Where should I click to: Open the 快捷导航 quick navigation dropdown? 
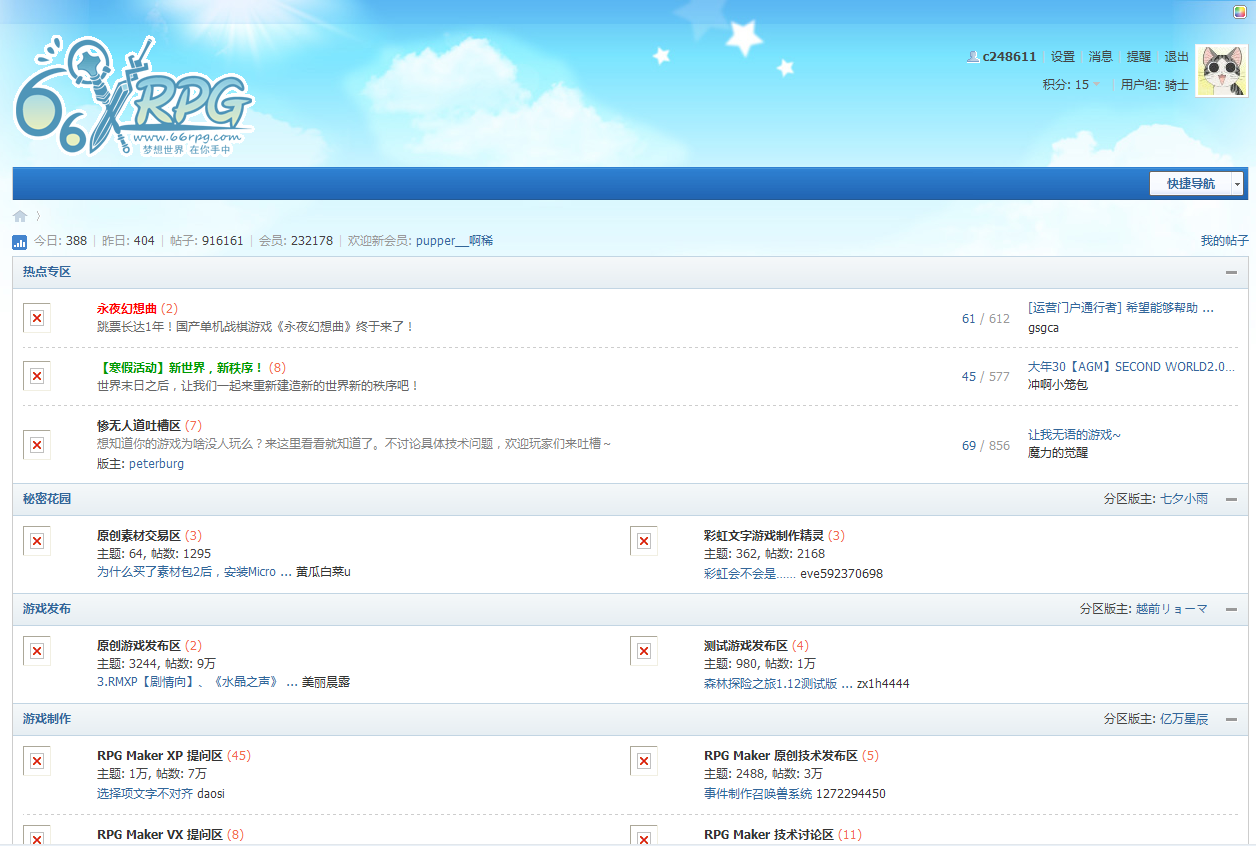pos(1197,184)
